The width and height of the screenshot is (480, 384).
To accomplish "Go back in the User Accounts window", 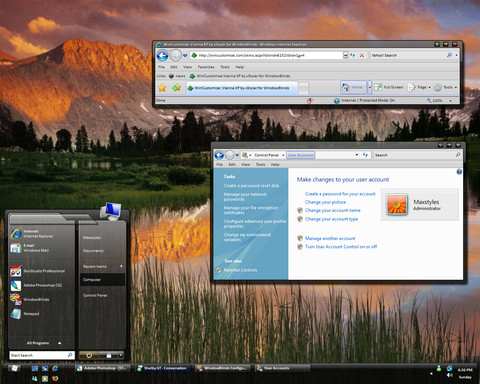I will tap(219, 155).
